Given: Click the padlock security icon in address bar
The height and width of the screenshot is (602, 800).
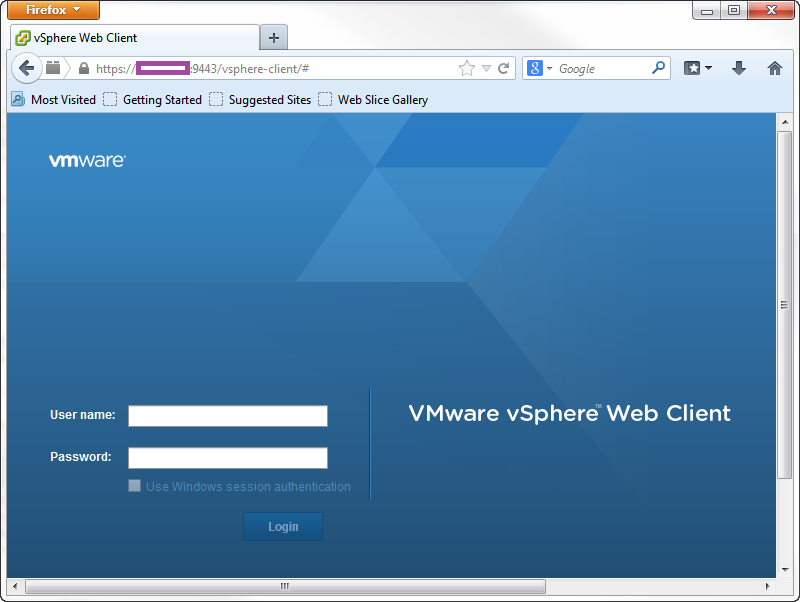Looking at the screenshot, I should [84, 68].
